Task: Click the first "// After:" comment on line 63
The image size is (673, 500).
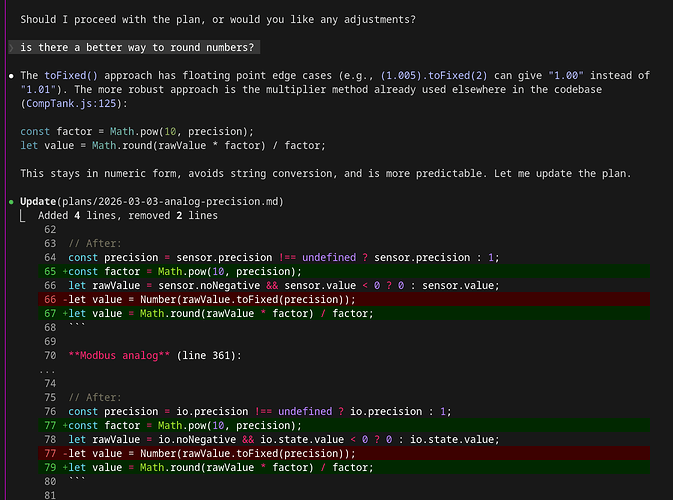Action: [x=95, y=243]
